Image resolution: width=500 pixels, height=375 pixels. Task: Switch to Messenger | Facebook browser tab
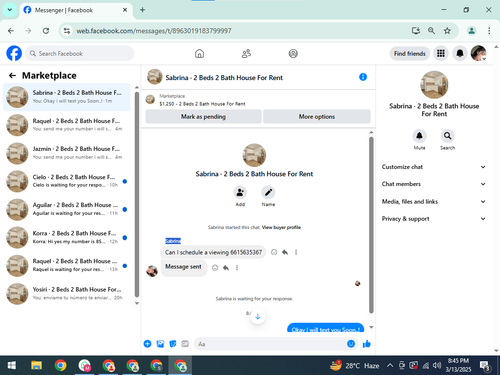(x=75, y=10)
